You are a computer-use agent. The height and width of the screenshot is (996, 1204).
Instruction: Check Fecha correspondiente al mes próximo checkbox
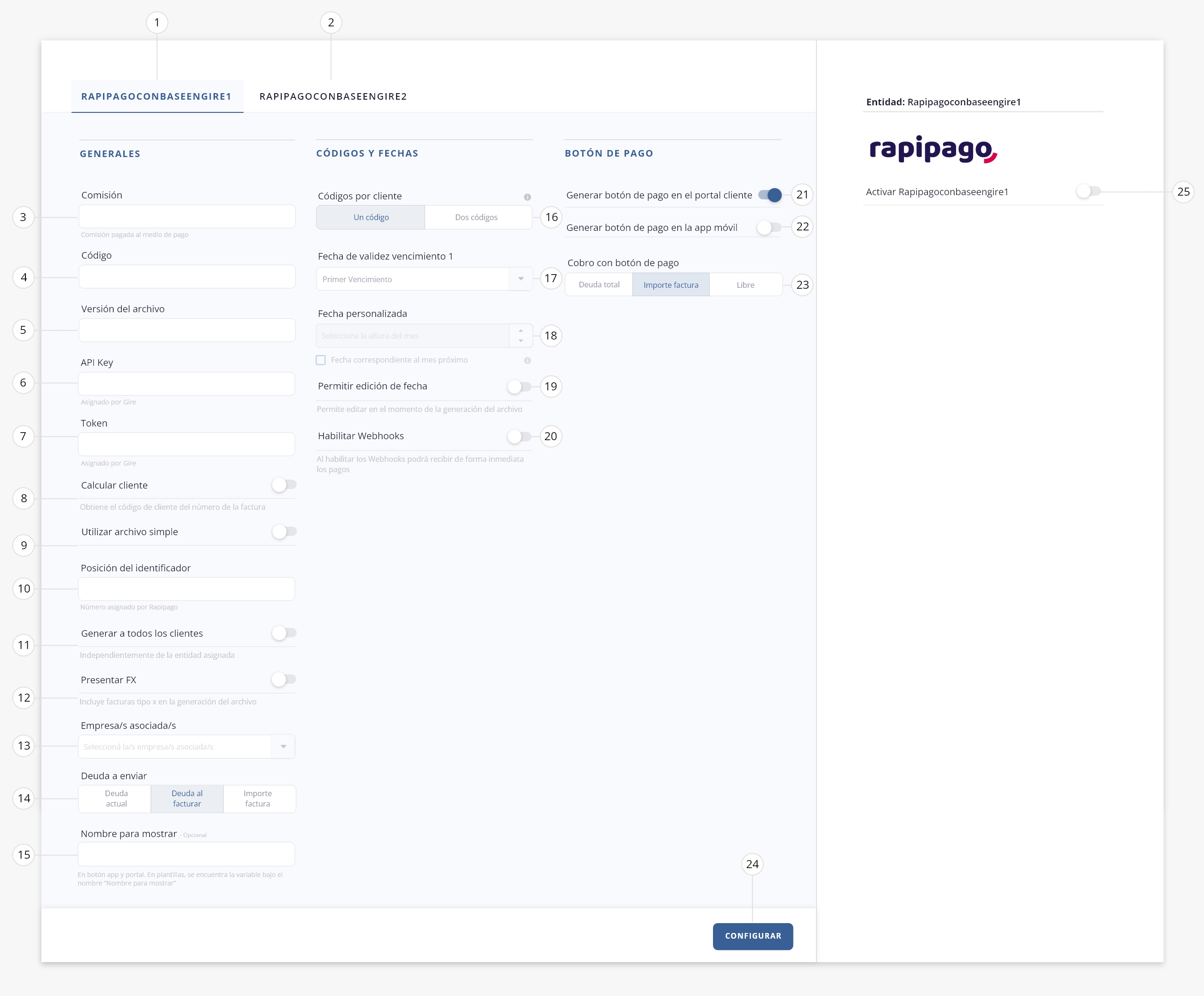pos(321,360)
